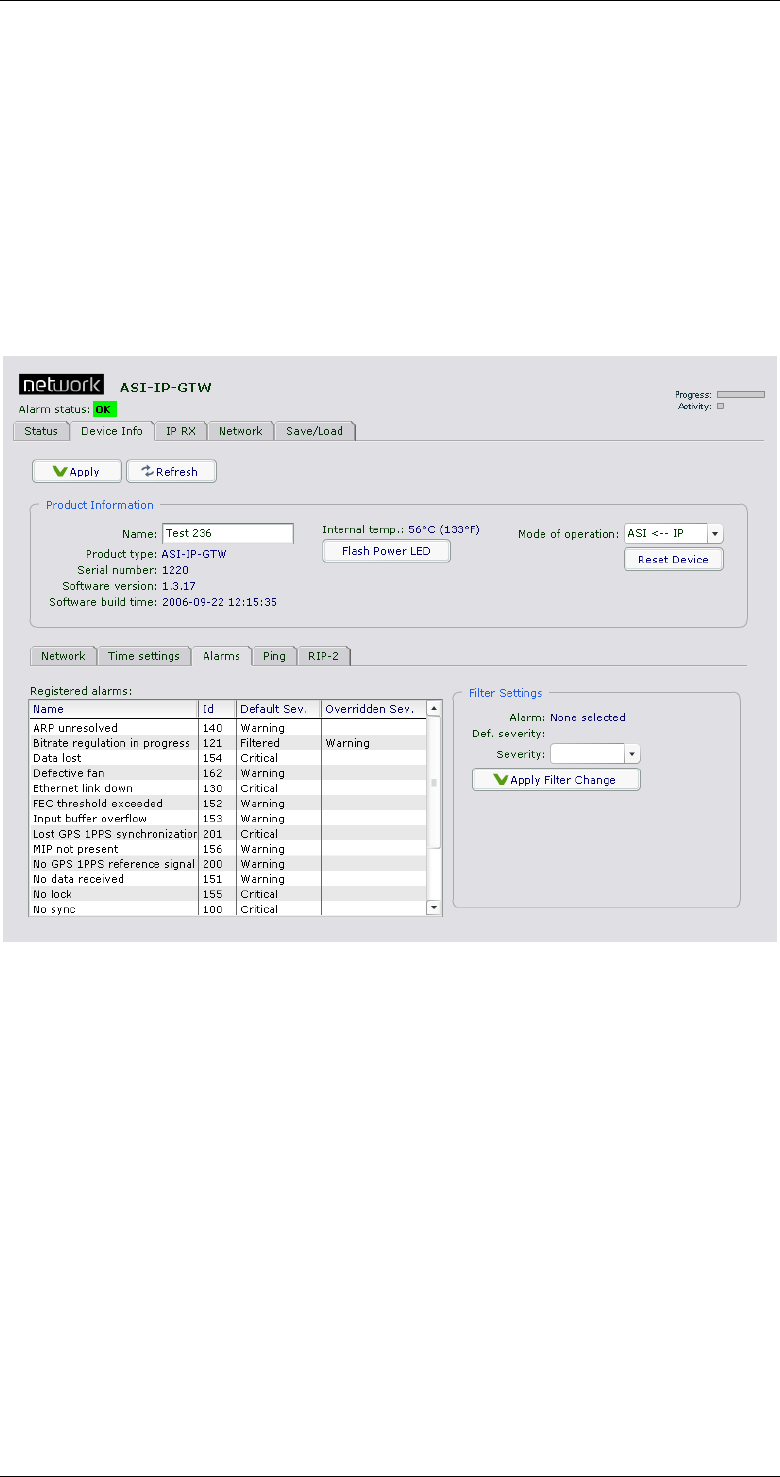Open the RIP-2 sub-tab

pos(323,656)
